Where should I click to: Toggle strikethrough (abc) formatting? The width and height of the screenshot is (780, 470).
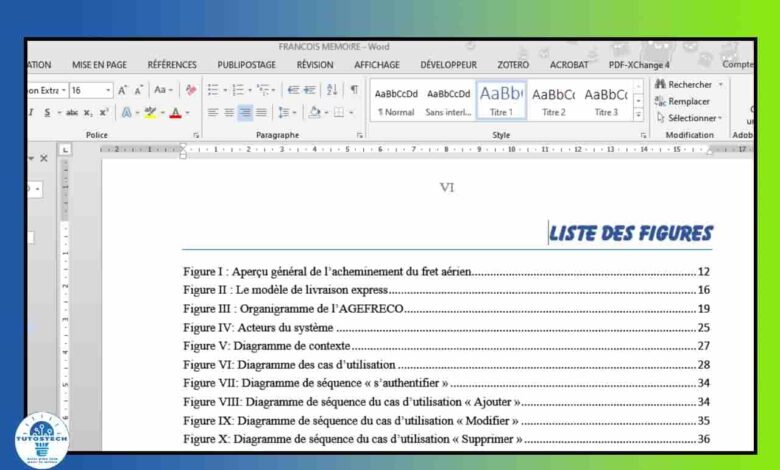(72, 113)
